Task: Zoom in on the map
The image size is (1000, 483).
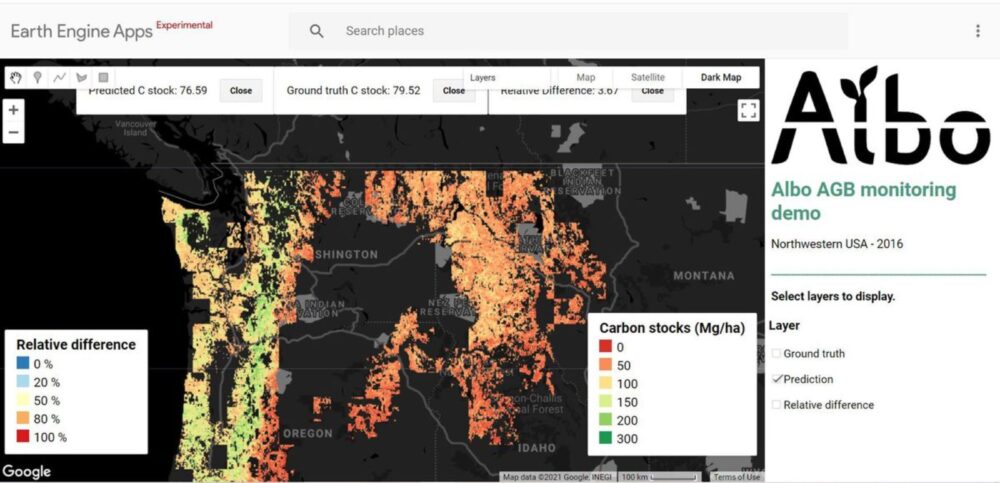Action: [x=13, y=110]
